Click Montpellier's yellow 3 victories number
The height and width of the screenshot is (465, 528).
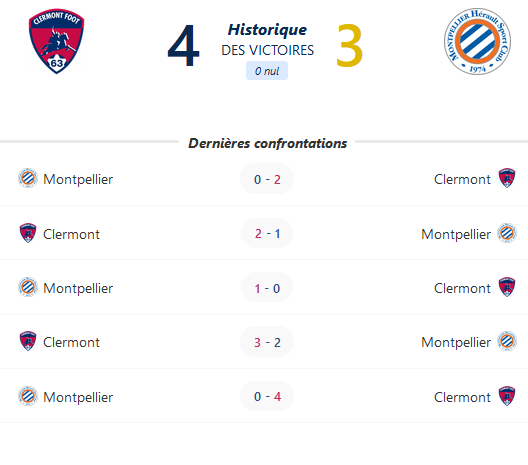(x=350, y=45)
